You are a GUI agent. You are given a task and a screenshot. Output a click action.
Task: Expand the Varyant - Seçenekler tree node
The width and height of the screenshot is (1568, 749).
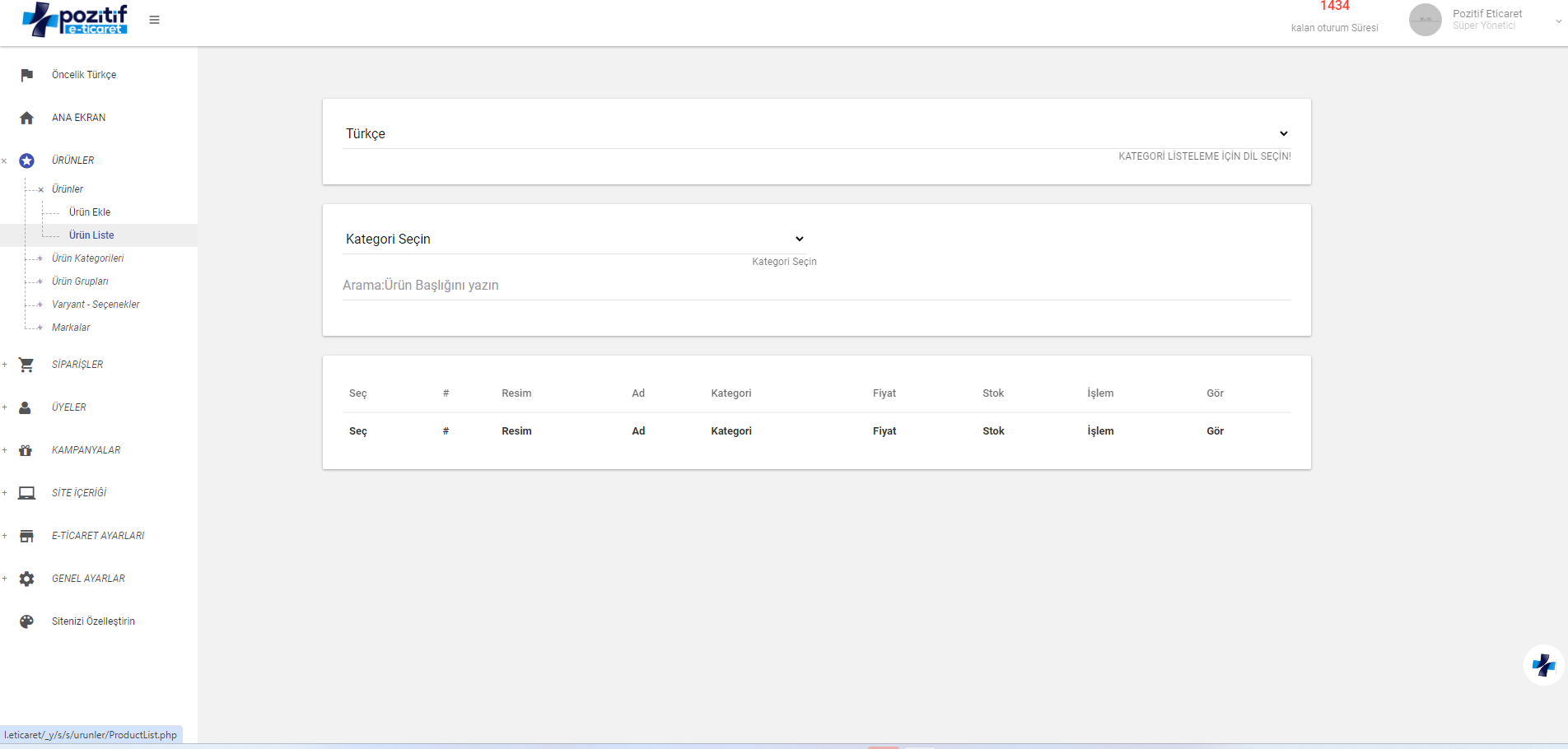(40, 305)
